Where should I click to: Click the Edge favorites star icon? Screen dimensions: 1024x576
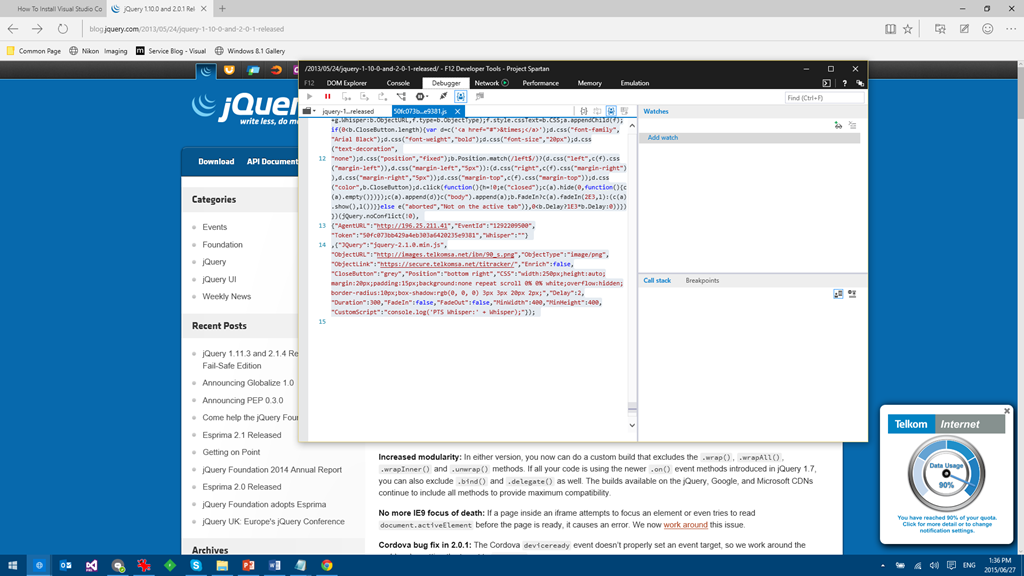pos(908,29)
